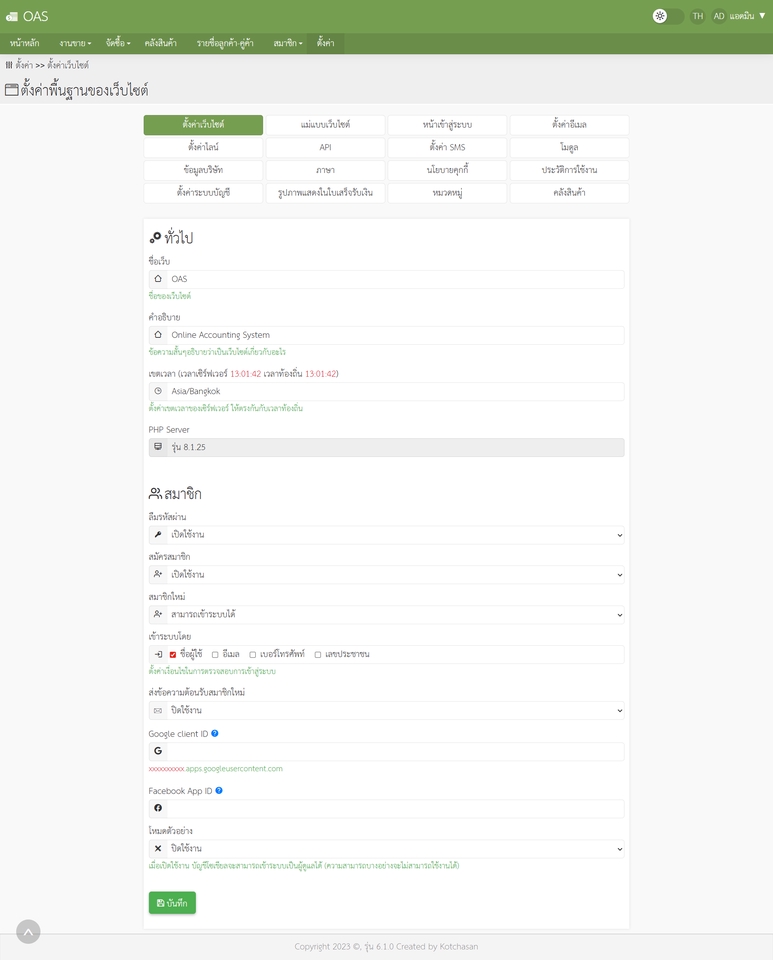
Task: Click the TH language icon
Action: click(697, 17)
